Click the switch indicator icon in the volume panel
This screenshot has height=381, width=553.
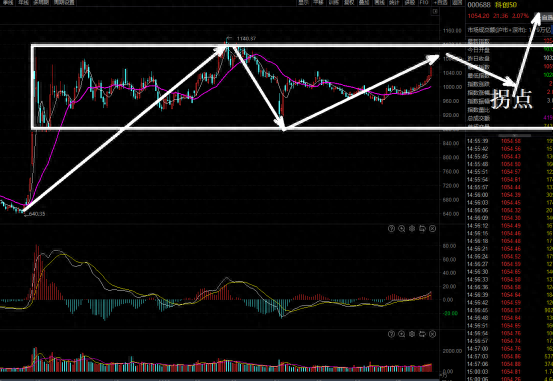pos(422,334)
